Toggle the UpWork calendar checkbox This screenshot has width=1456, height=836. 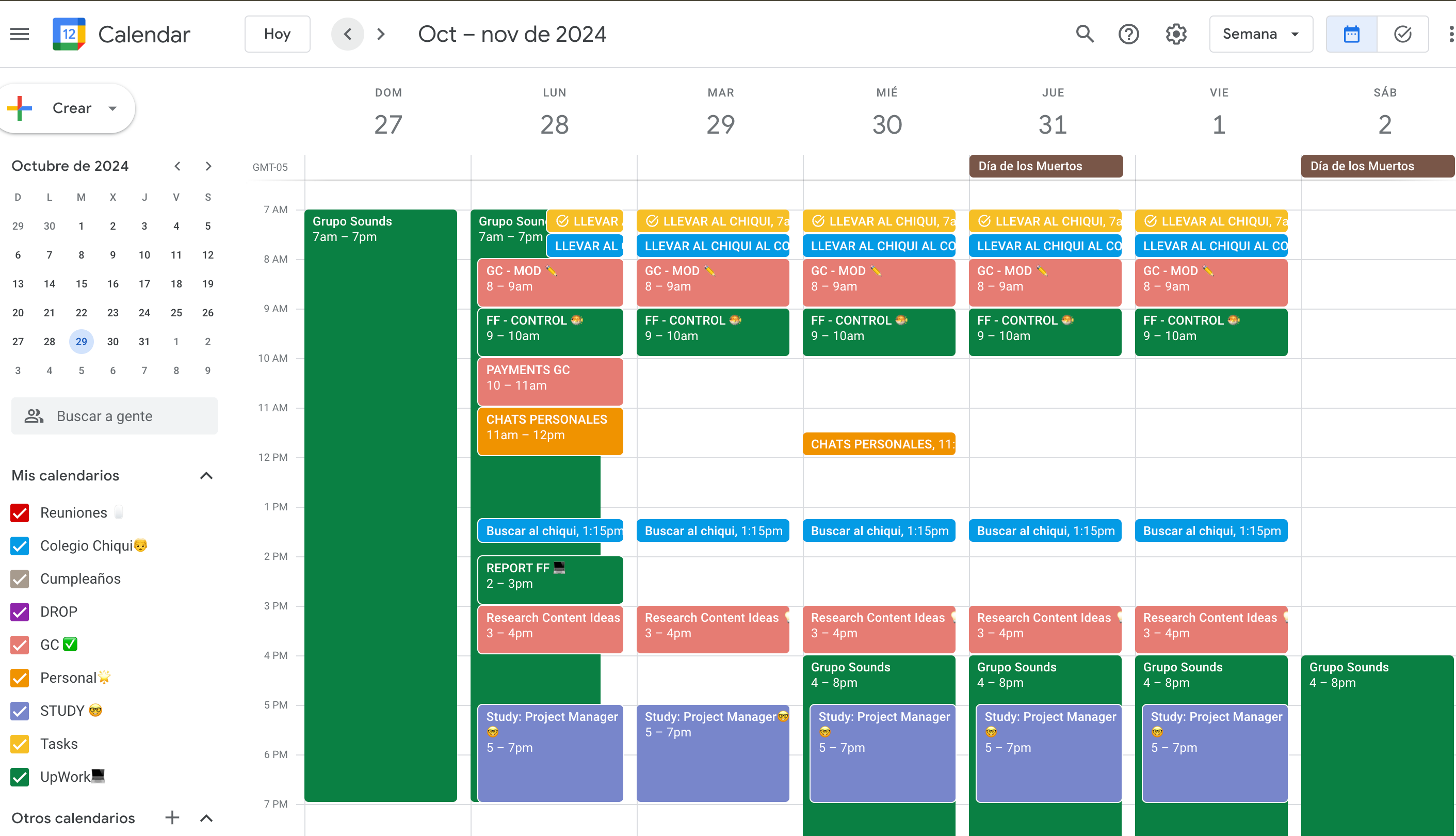(20, 777)
